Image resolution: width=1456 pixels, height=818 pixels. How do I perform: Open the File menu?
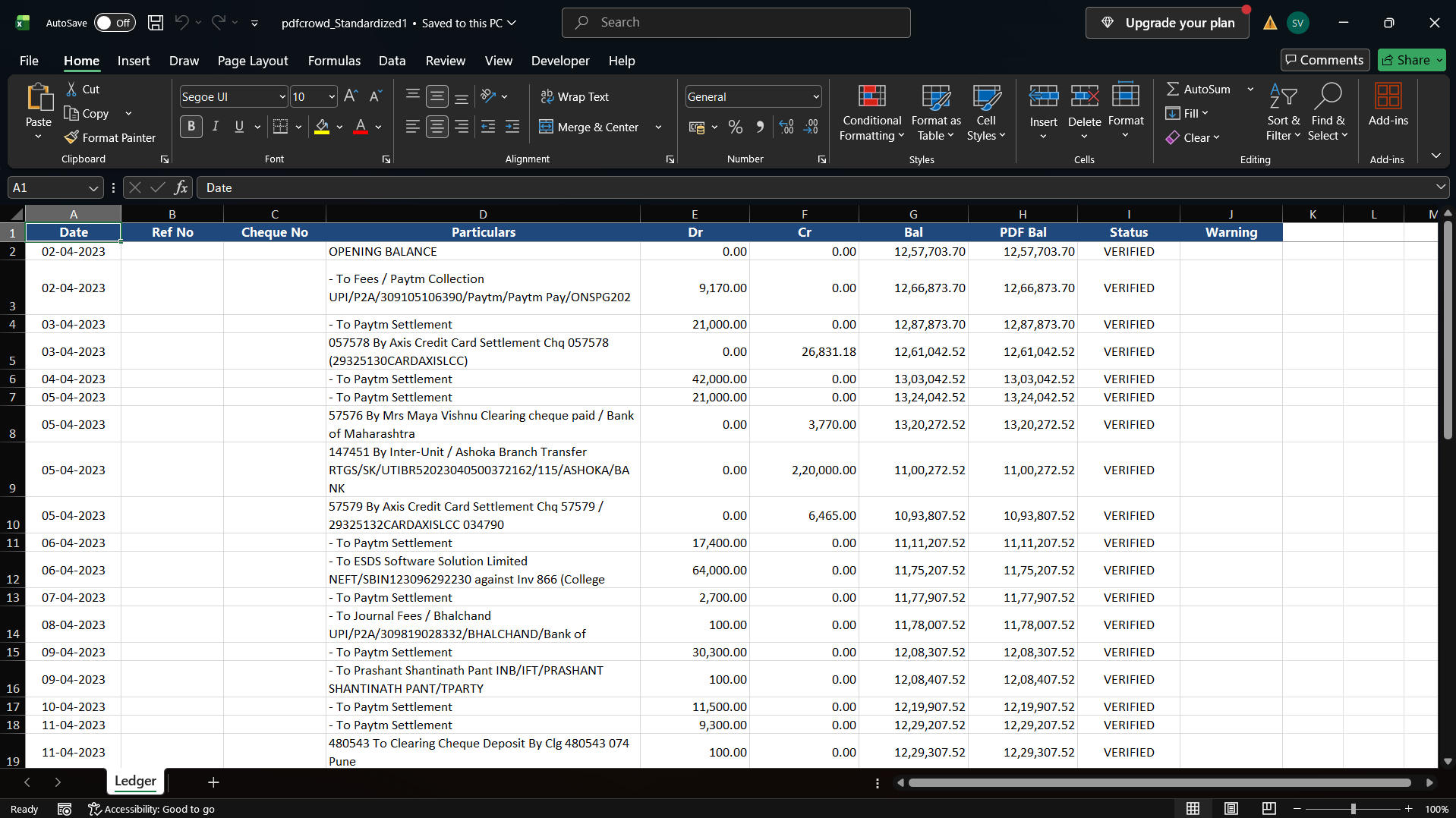tap(29, 61)
